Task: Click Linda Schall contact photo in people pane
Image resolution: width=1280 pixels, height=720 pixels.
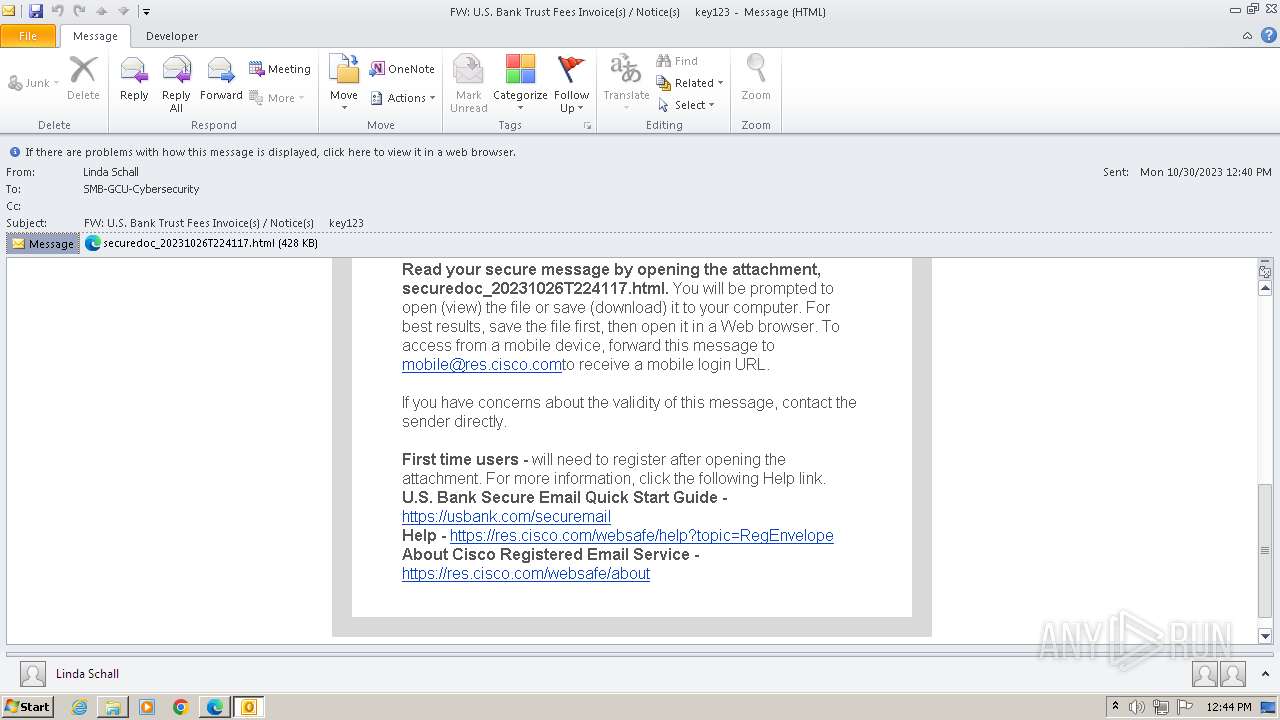Action: 33,674
